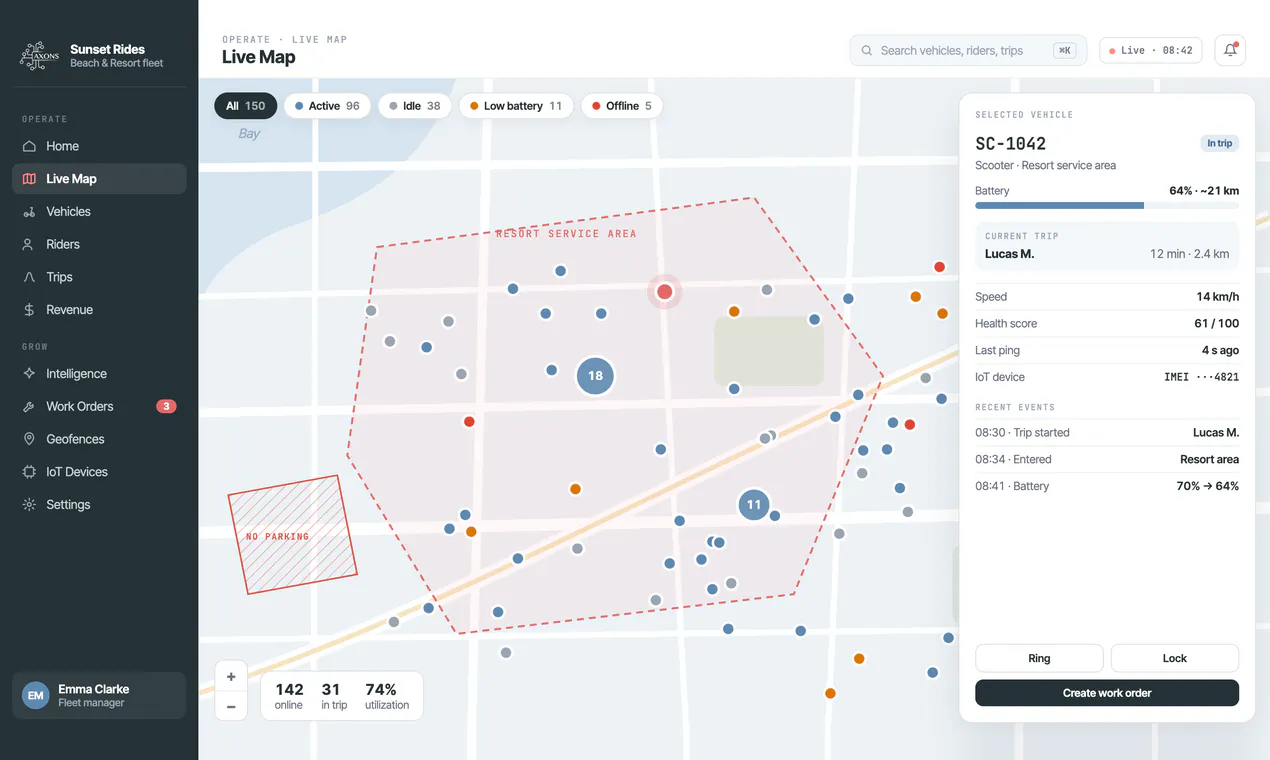This screenshot has height=760, width=1270.
Task: Click the EM user avatar
Action: point(36,695)
